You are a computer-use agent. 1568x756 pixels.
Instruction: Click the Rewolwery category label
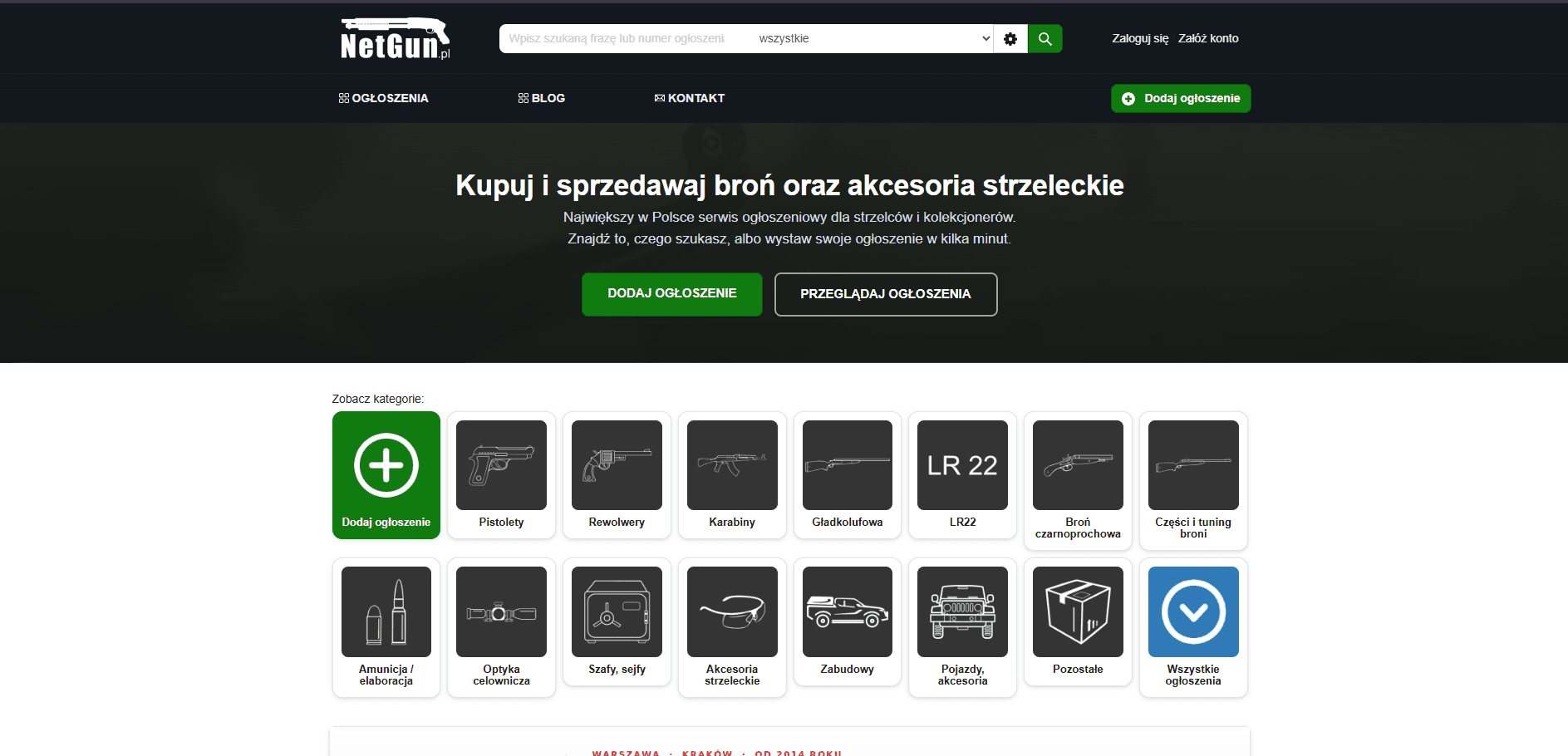click(x=617, y=523)
